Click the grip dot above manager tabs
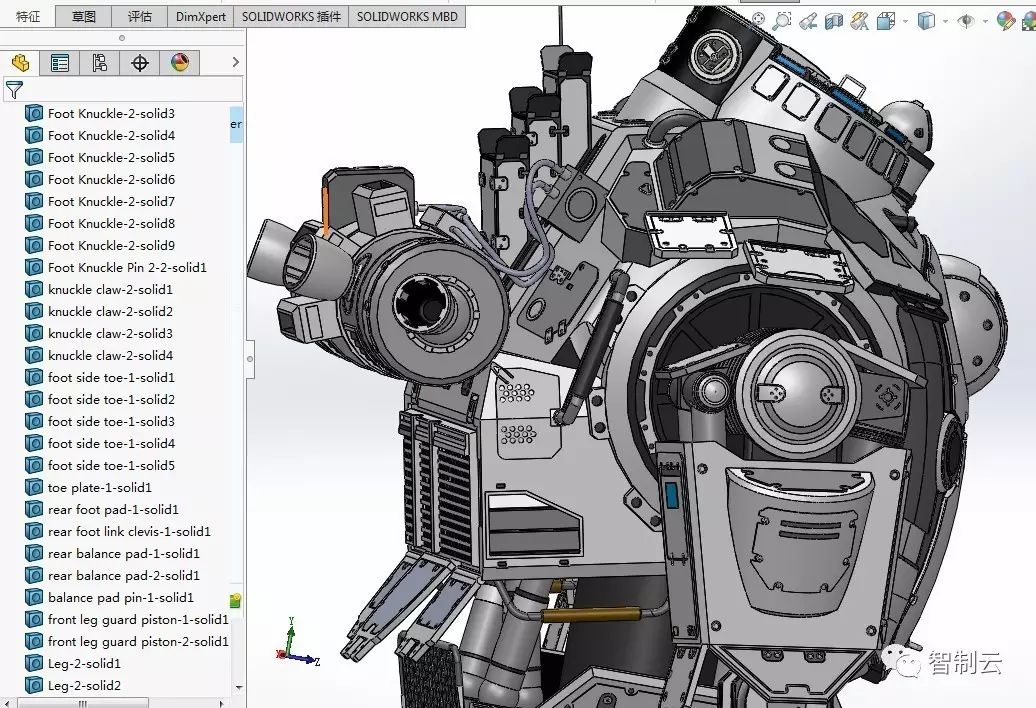1036x708 pixels. tap(122, 38)
